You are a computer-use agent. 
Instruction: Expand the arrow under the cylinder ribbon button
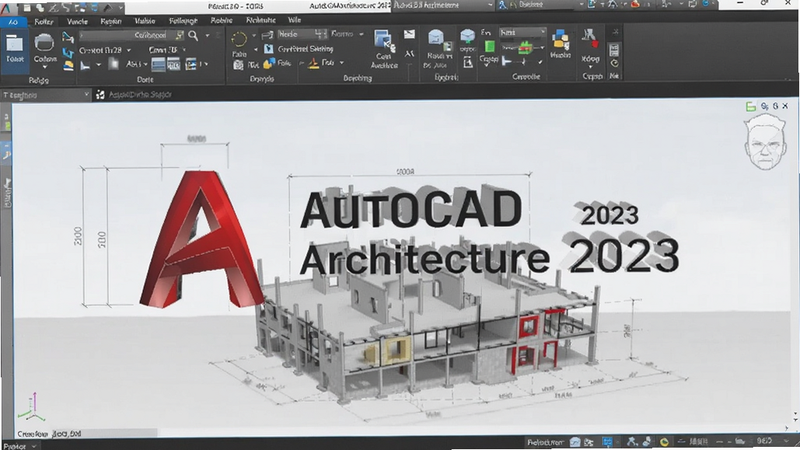[44, 67]
